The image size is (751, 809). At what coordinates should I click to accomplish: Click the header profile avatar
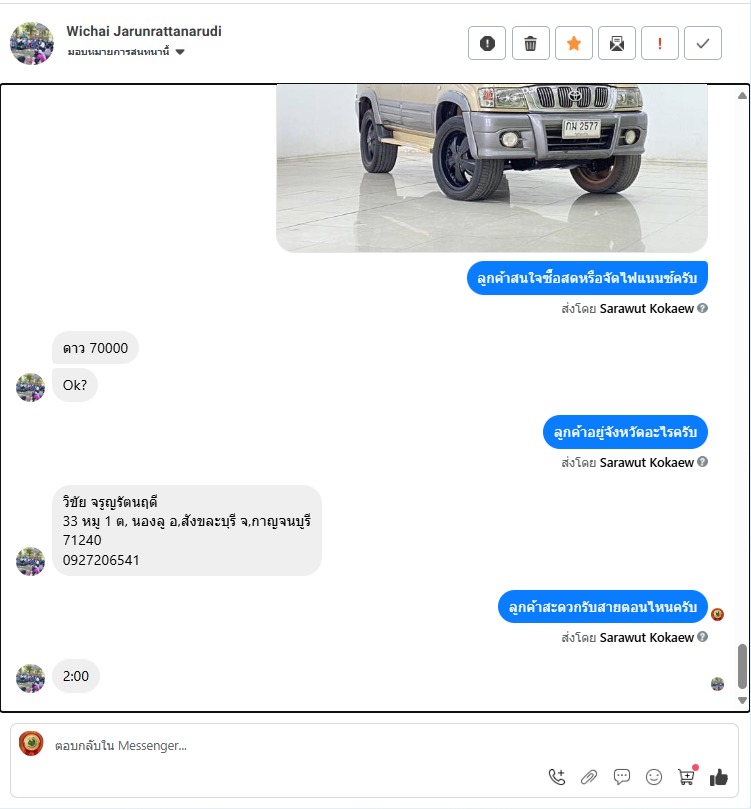[31, 43]
